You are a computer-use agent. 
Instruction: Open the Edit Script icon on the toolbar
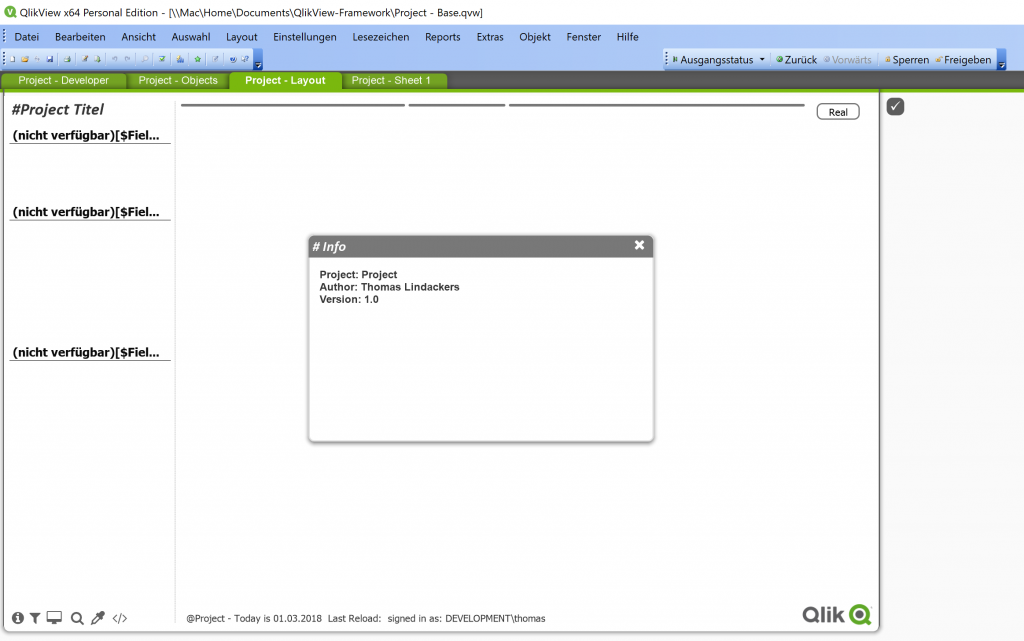[85, 58]
